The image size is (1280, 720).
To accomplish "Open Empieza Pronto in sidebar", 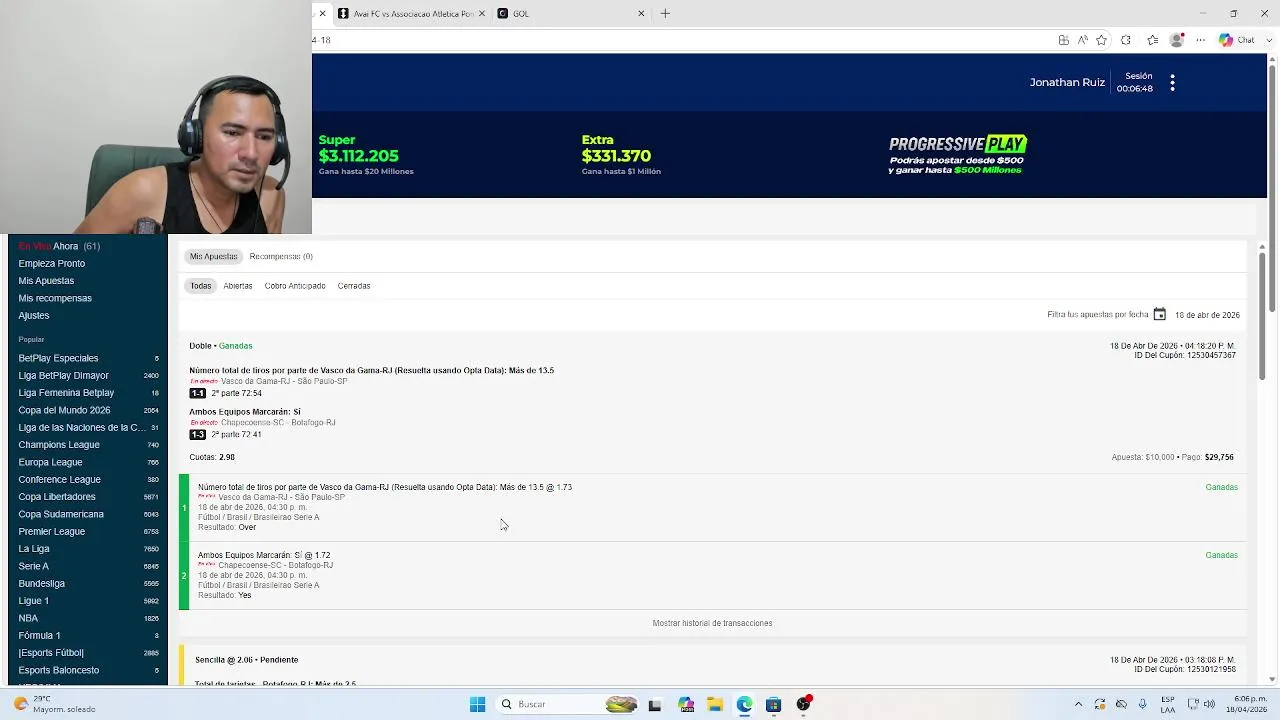I will (x=52, y=263).
